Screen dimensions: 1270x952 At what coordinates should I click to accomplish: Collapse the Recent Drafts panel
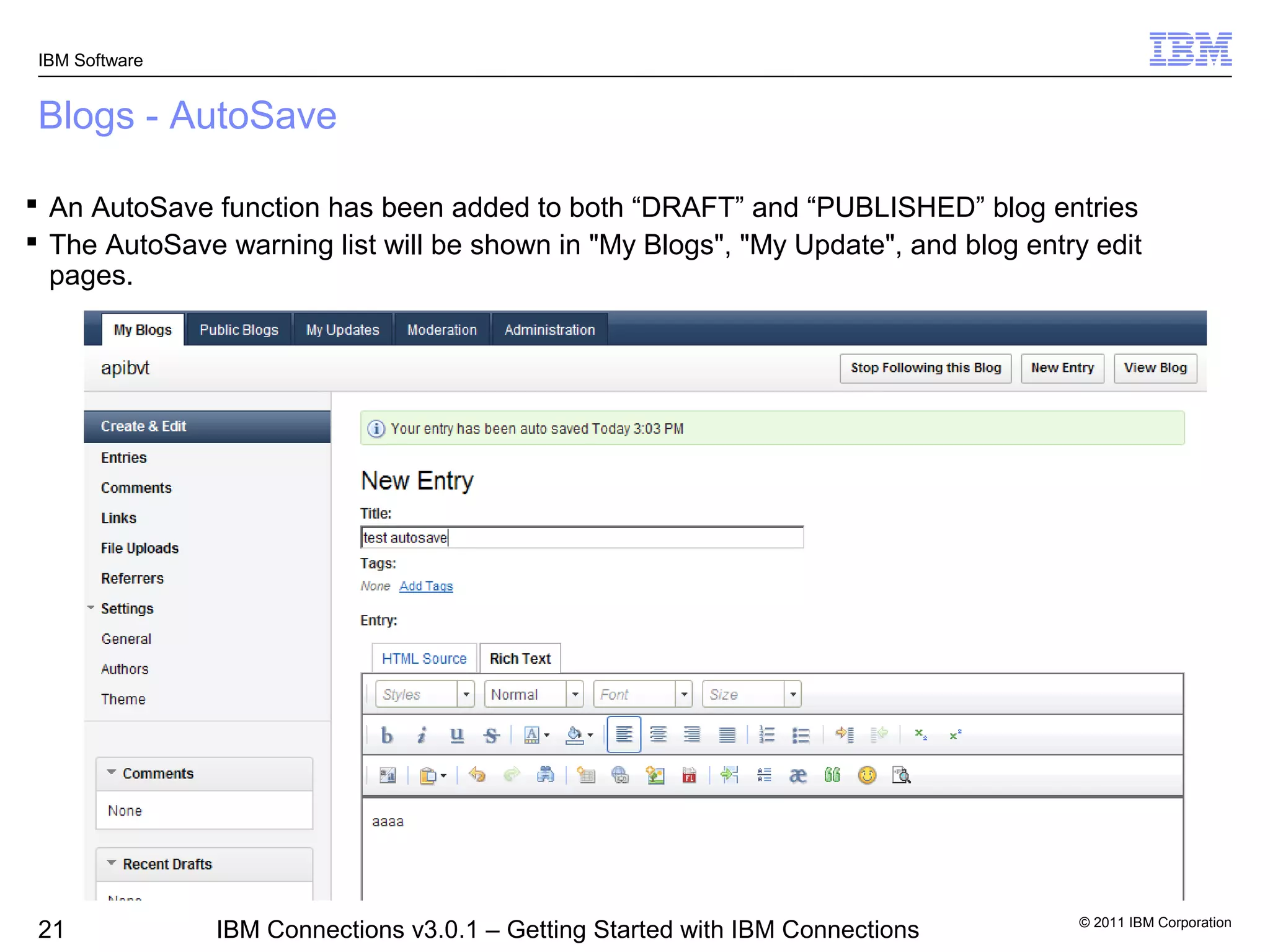click(112, 863)
